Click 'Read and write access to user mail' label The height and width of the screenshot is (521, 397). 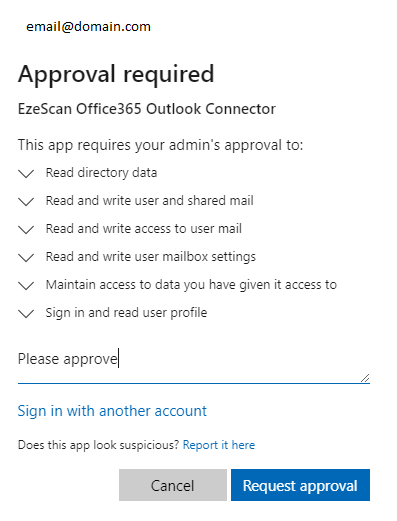click(x=144, y=229)
